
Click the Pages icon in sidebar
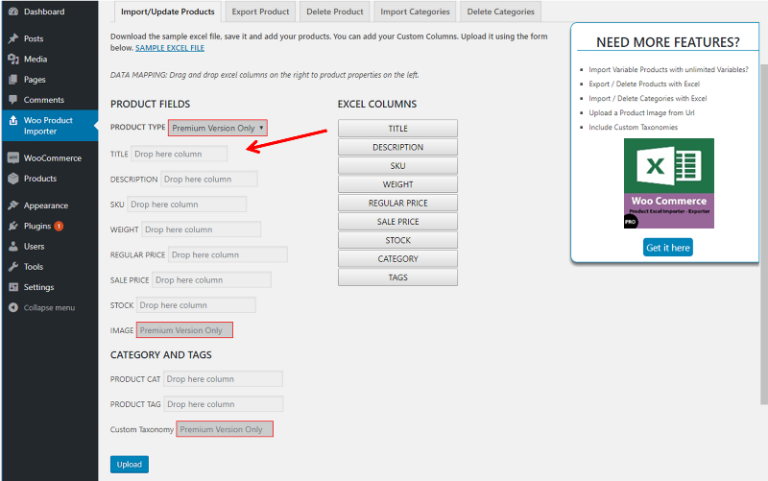[13, 79]
